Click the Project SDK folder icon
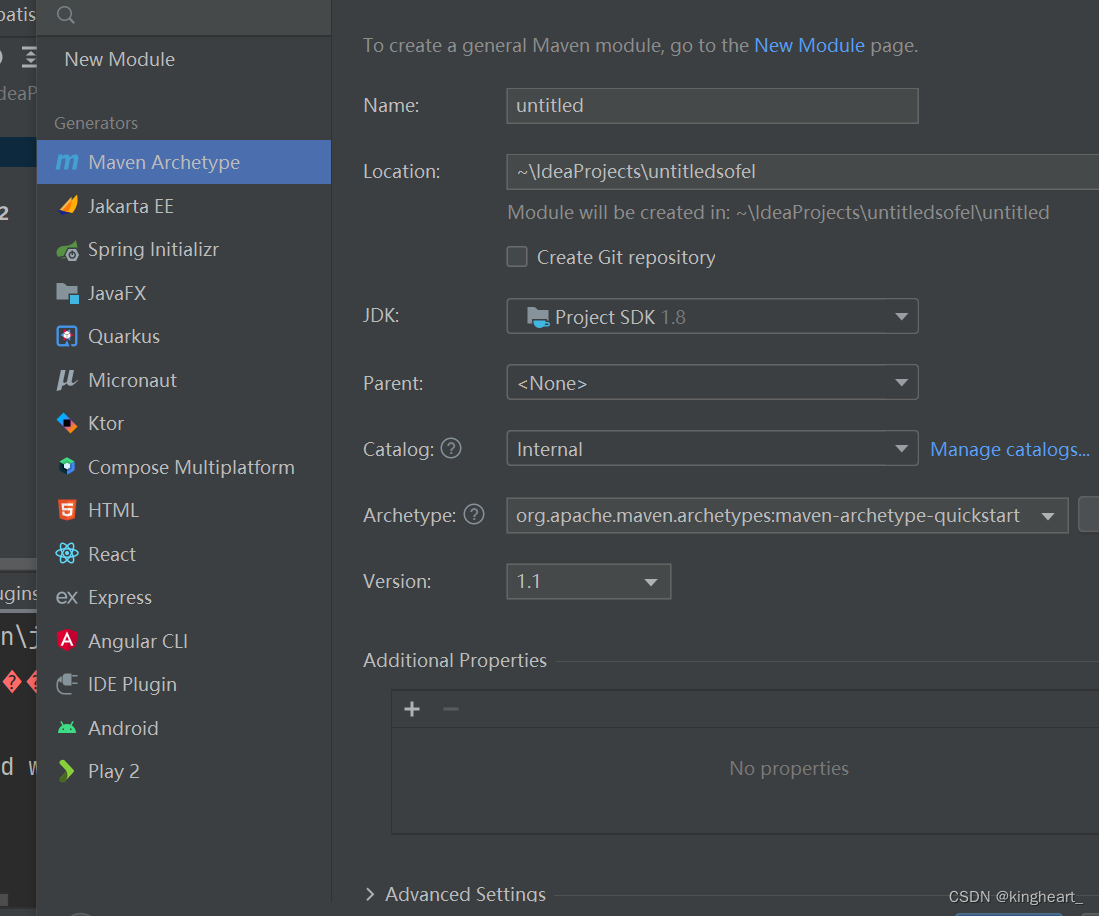This screenshot has width=1099, height=916. click(538, 317)
